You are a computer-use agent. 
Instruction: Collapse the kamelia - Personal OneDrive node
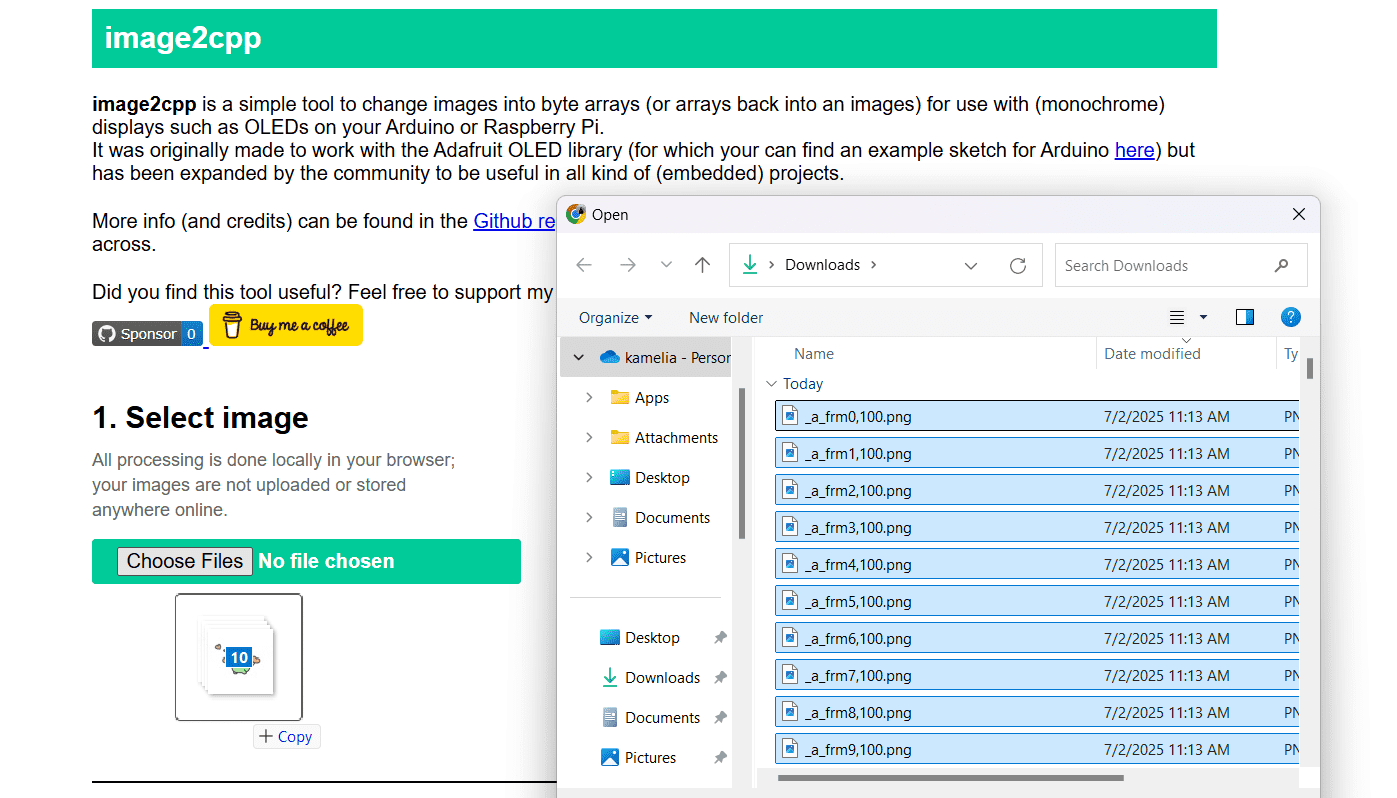coord(578,357)
